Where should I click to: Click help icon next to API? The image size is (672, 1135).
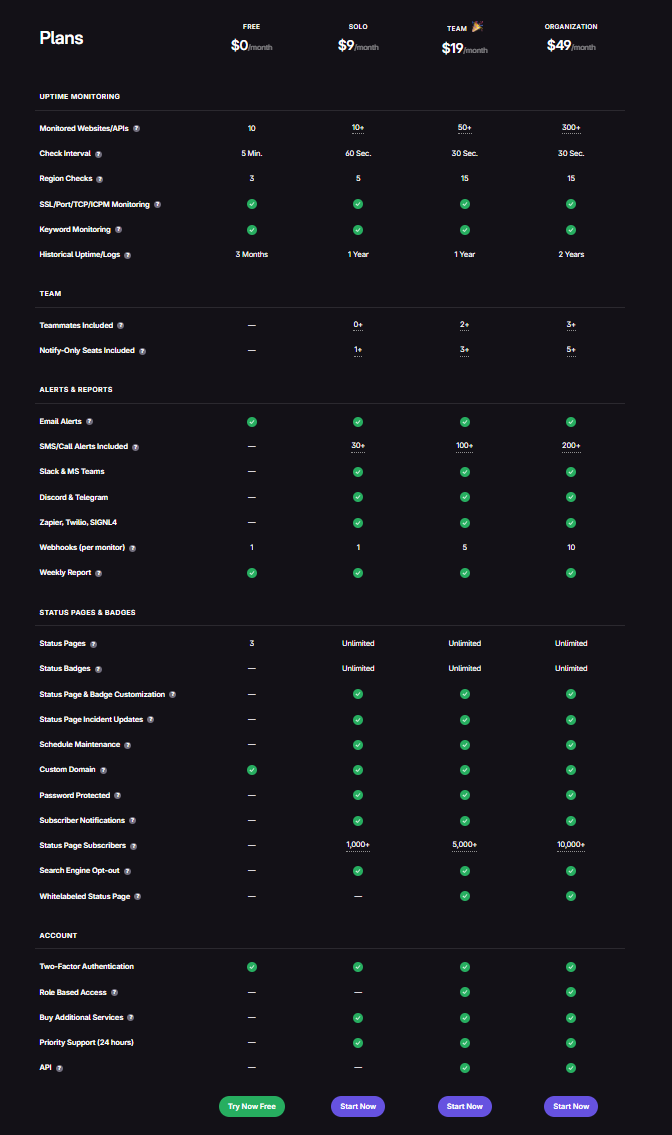(59, 1068)
